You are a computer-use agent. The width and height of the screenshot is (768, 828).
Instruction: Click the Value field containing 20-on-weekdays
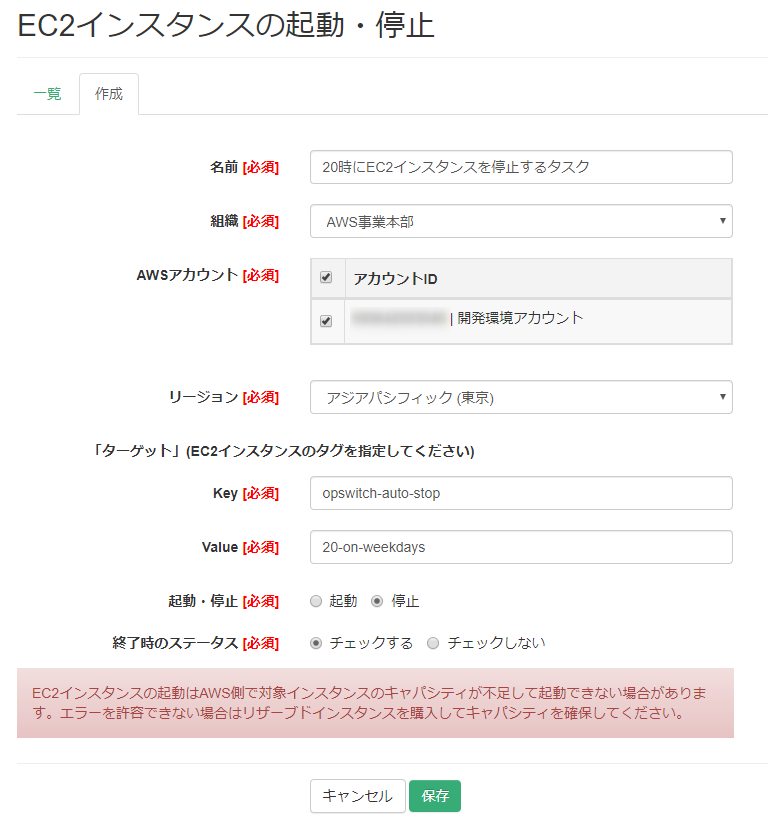coord(520,547)
